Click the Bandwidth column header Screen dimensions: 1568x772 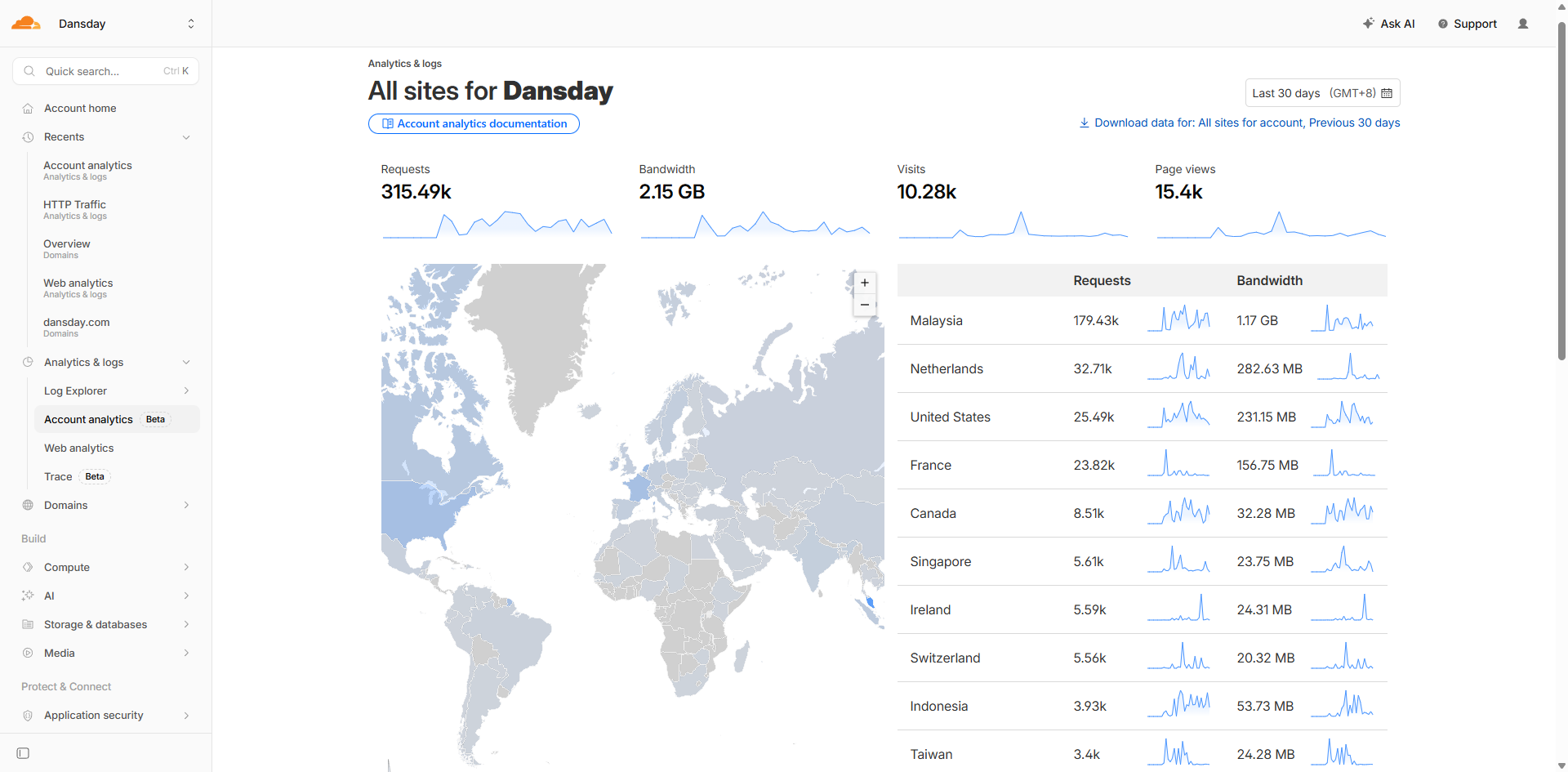click(1269, 280)
